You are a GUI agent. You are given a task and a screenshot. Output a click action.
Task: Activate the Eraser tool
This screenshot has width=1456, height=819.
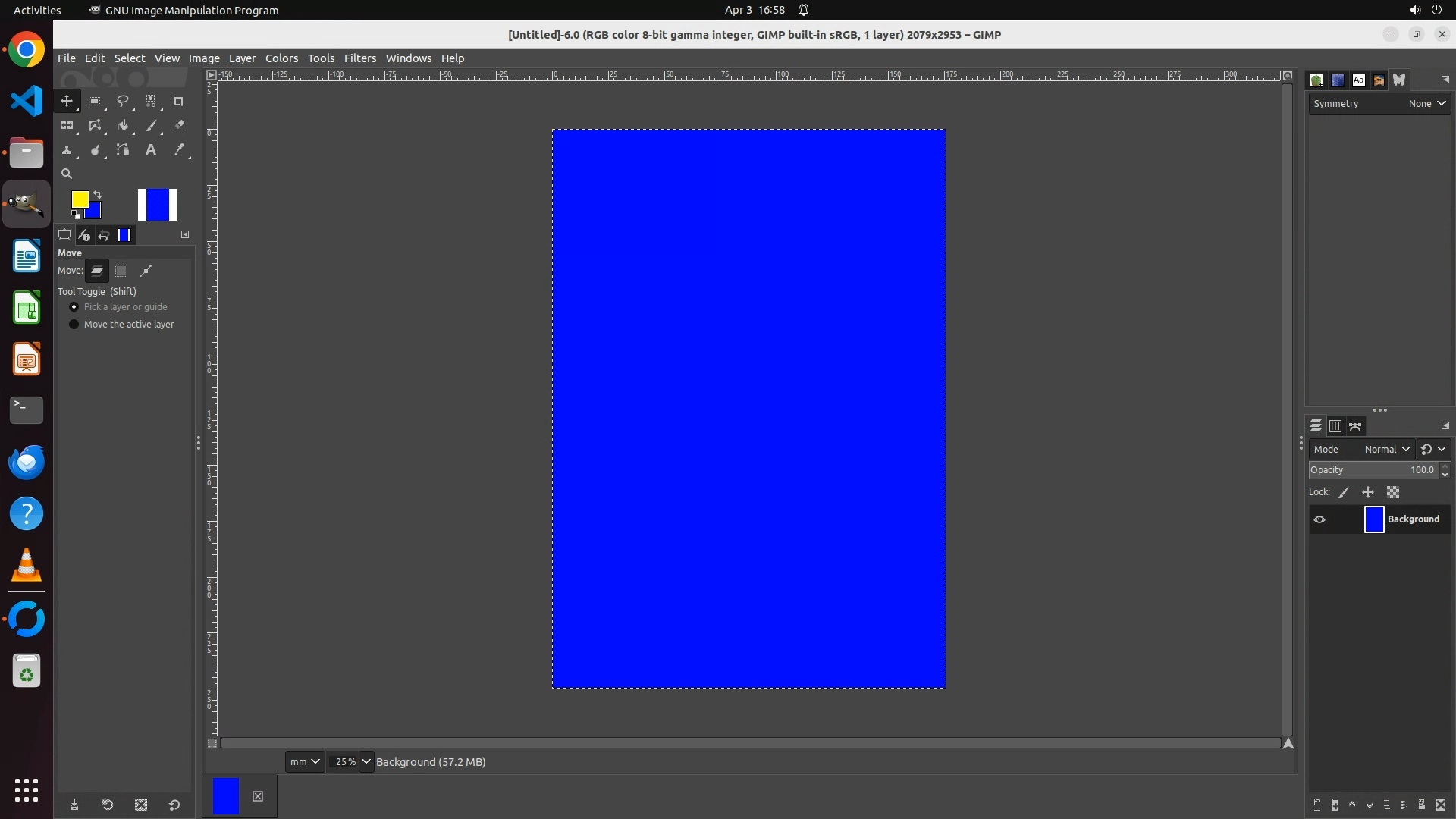click(x=179, y=126)
